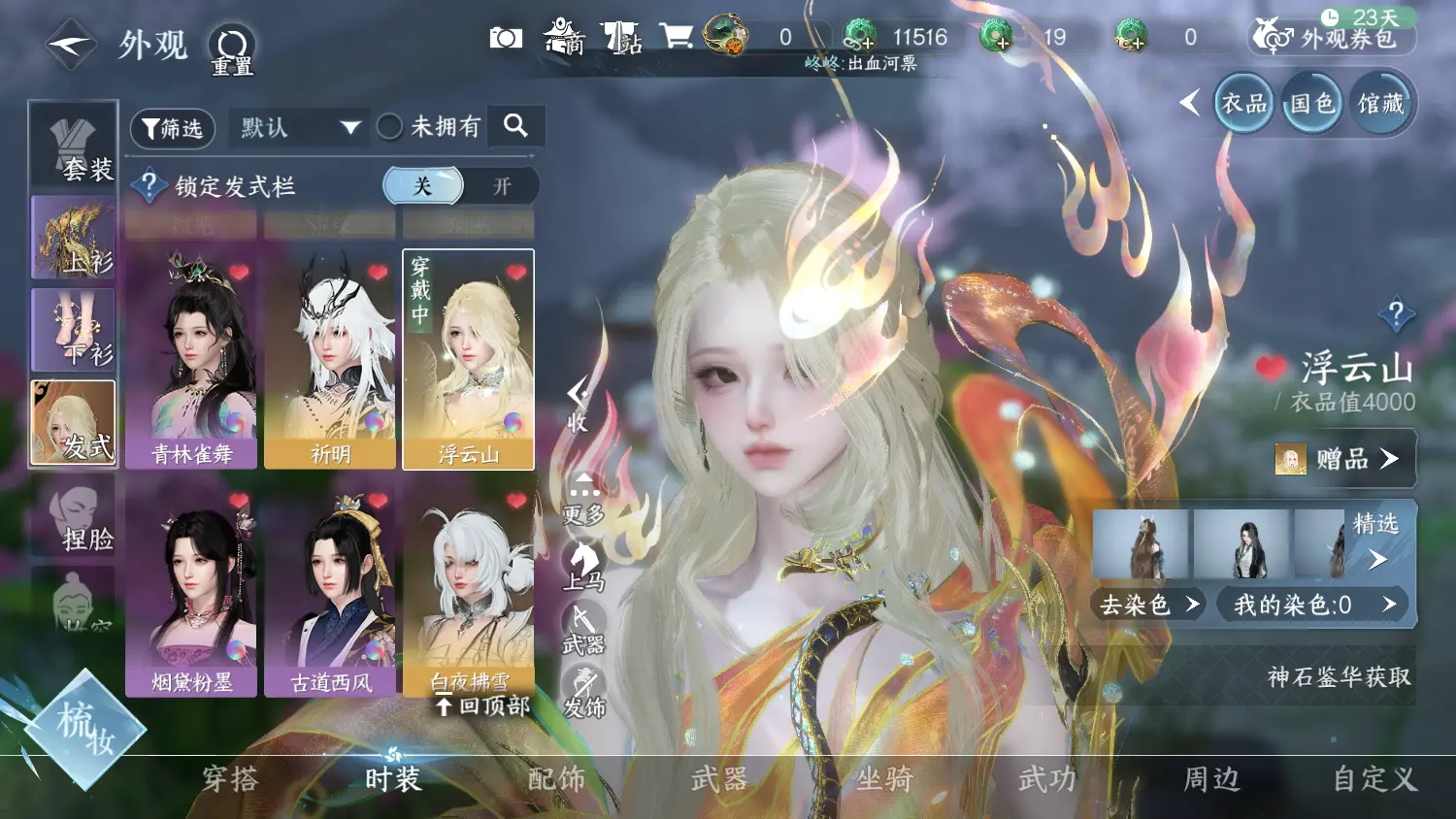Select the 上衫 category
1456x819 pixels.
pos(74,237)
